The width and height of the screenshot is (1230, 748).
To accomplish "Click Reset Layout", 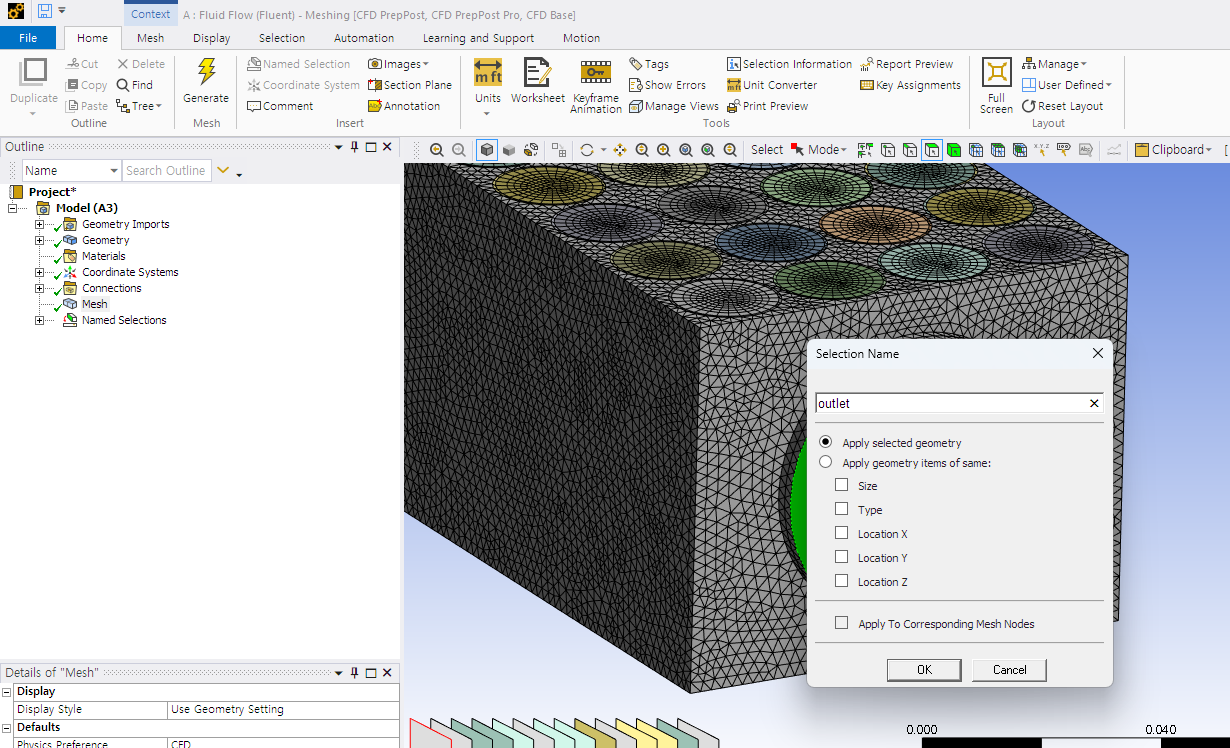I will (1062, 106).
